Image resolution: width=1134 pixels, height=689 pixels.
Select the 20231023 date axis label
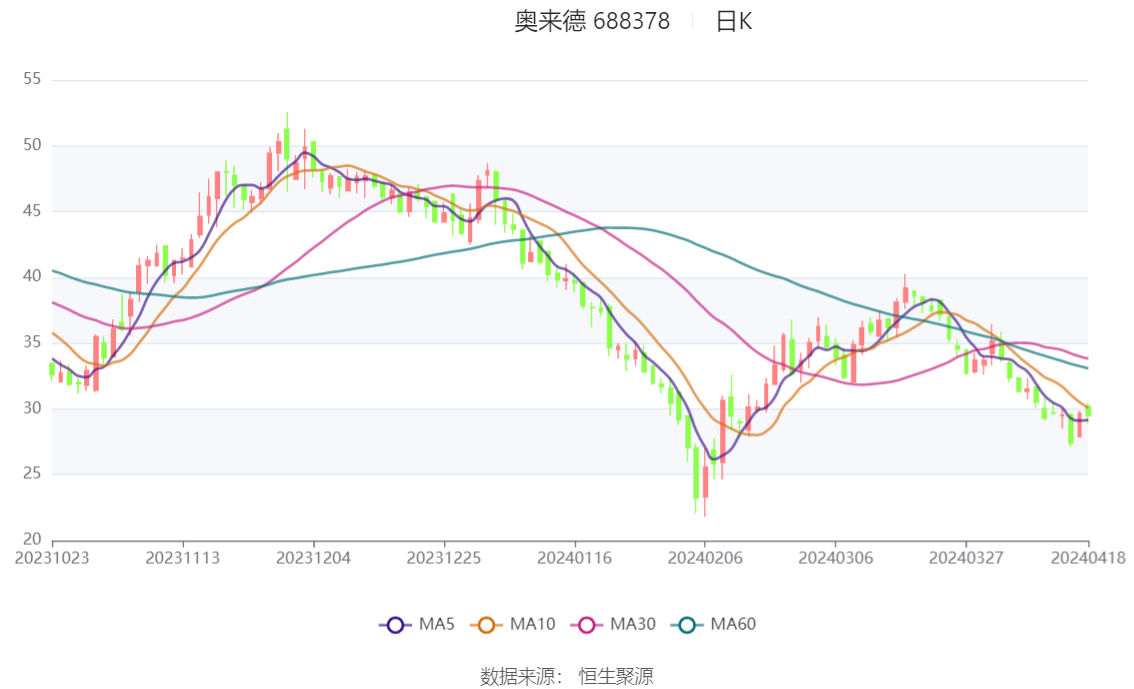(52, 558)
